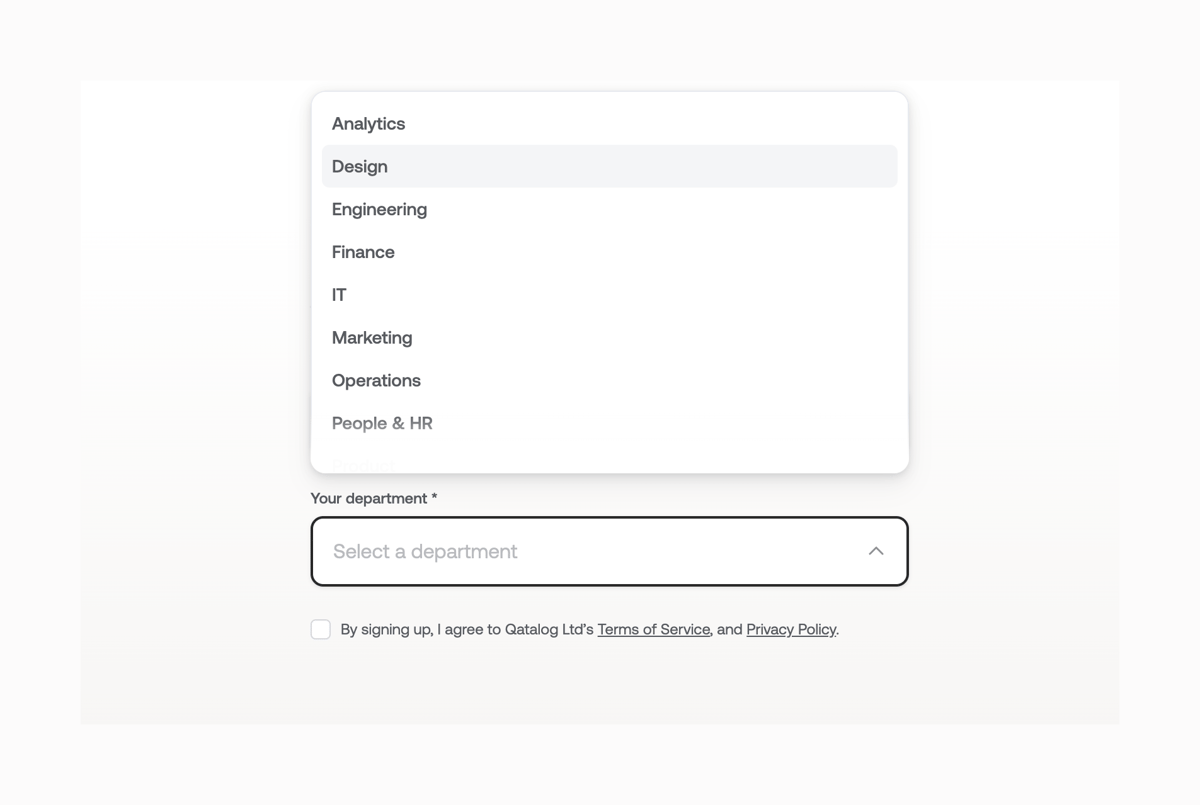Click the Your department required label
Screen dimensions: 1200x805
click(373, 498)
